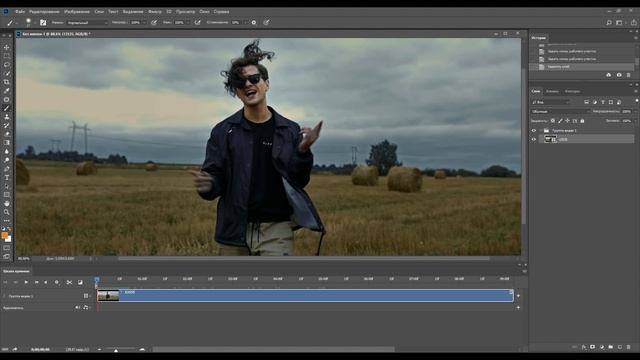This screenshot has width=640, height=360.
Task: Toggle lock all for the selected layer
Action: click(582, 121)
